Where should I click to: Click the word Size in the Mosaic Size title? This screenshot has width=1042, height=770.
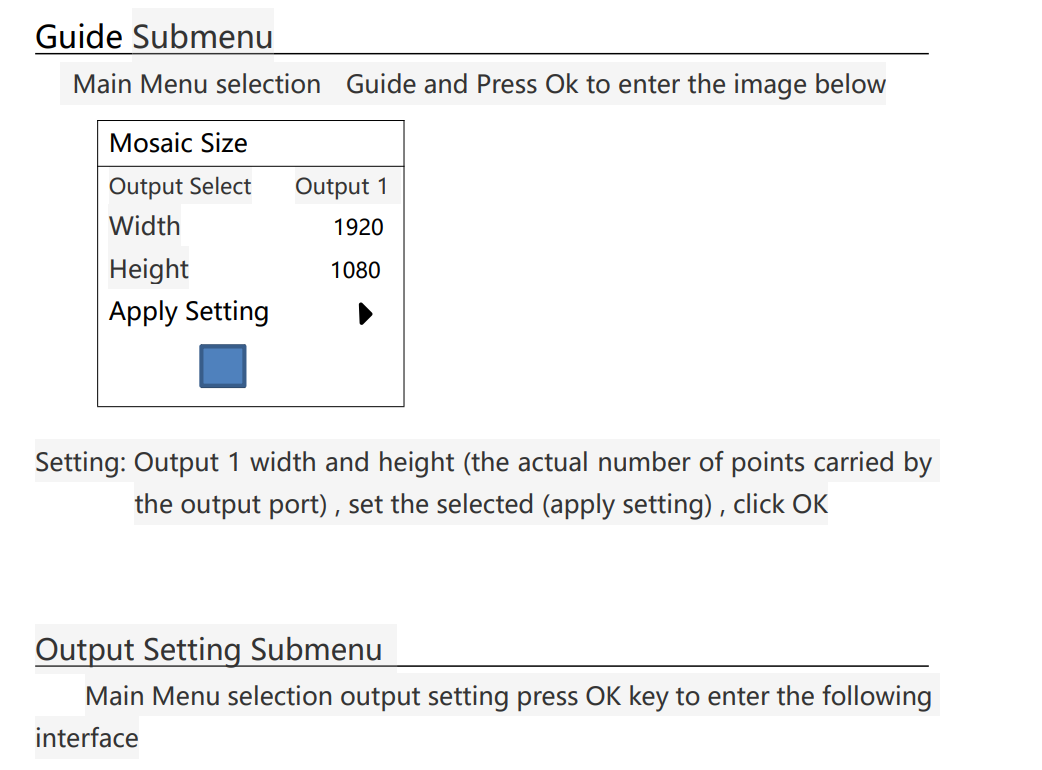pos(223,144)
